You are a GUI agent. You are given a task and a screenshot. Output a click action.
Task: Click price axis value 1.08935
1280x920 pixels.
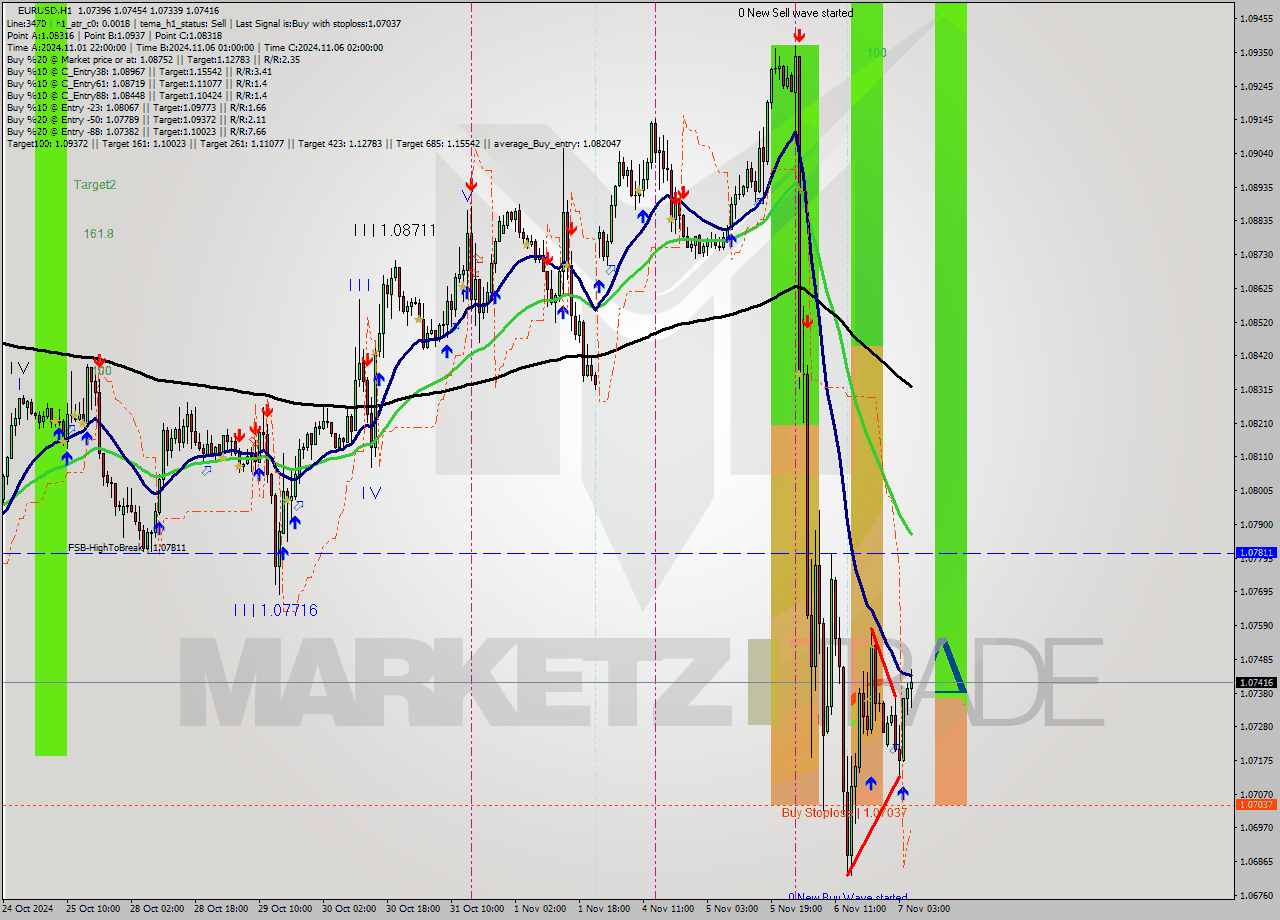coord(1256,187)
